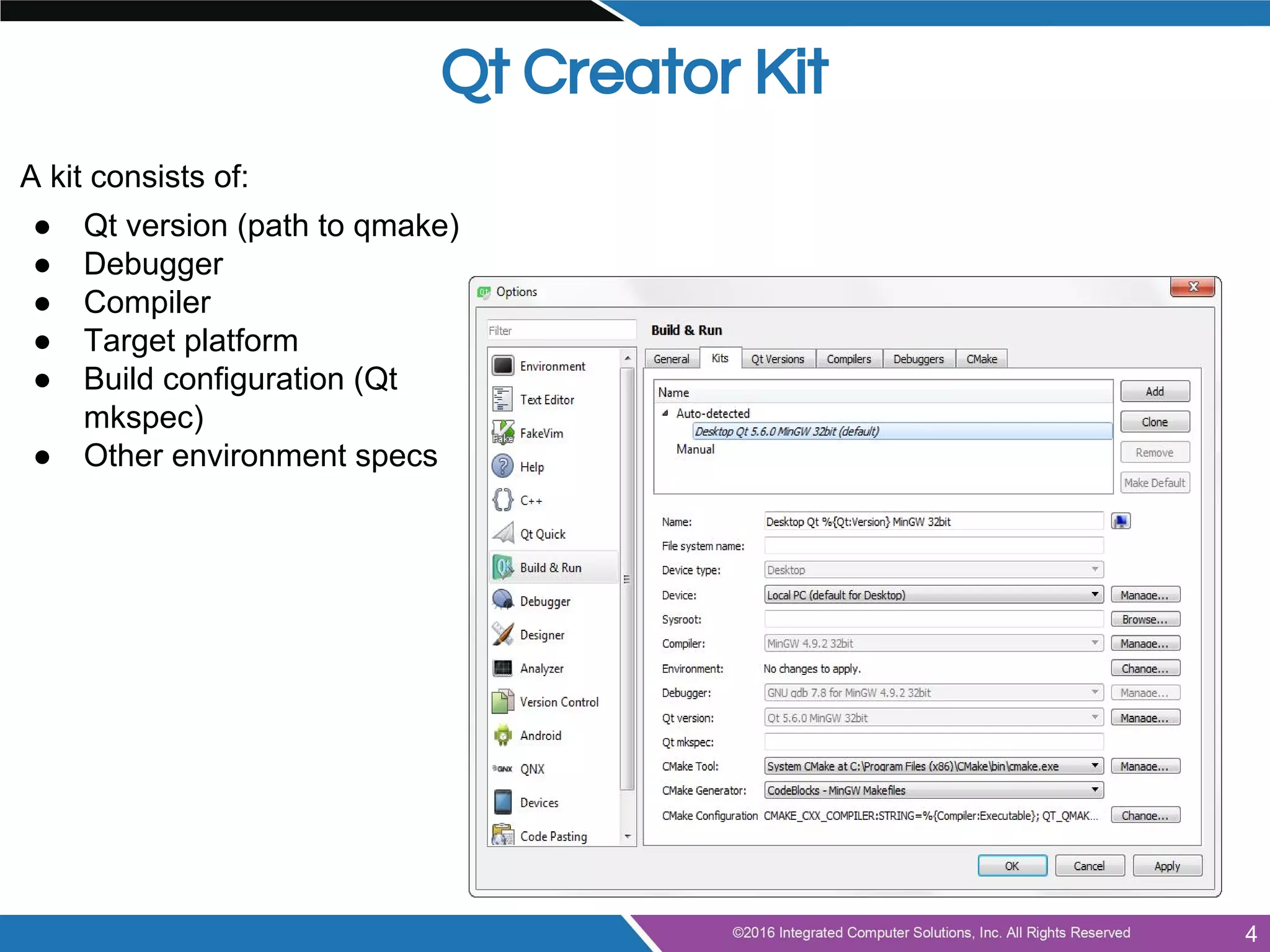Open the Qt Versions tab
The image size is (1270, 952).
pyautogui.click(x=778, y=359)
